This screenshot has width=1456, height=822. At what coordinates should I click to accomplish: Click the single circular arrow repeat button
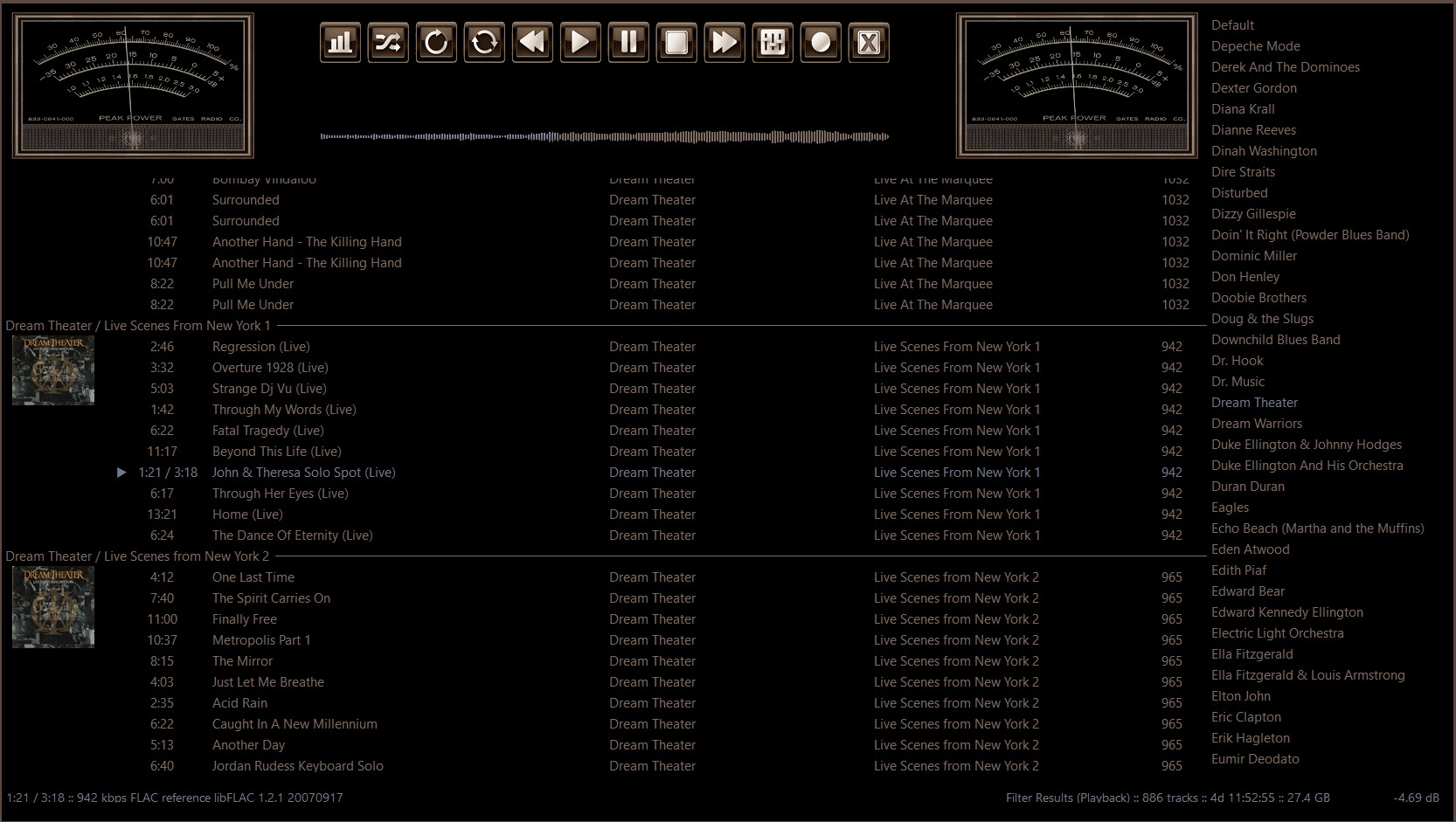click(436, 42)
